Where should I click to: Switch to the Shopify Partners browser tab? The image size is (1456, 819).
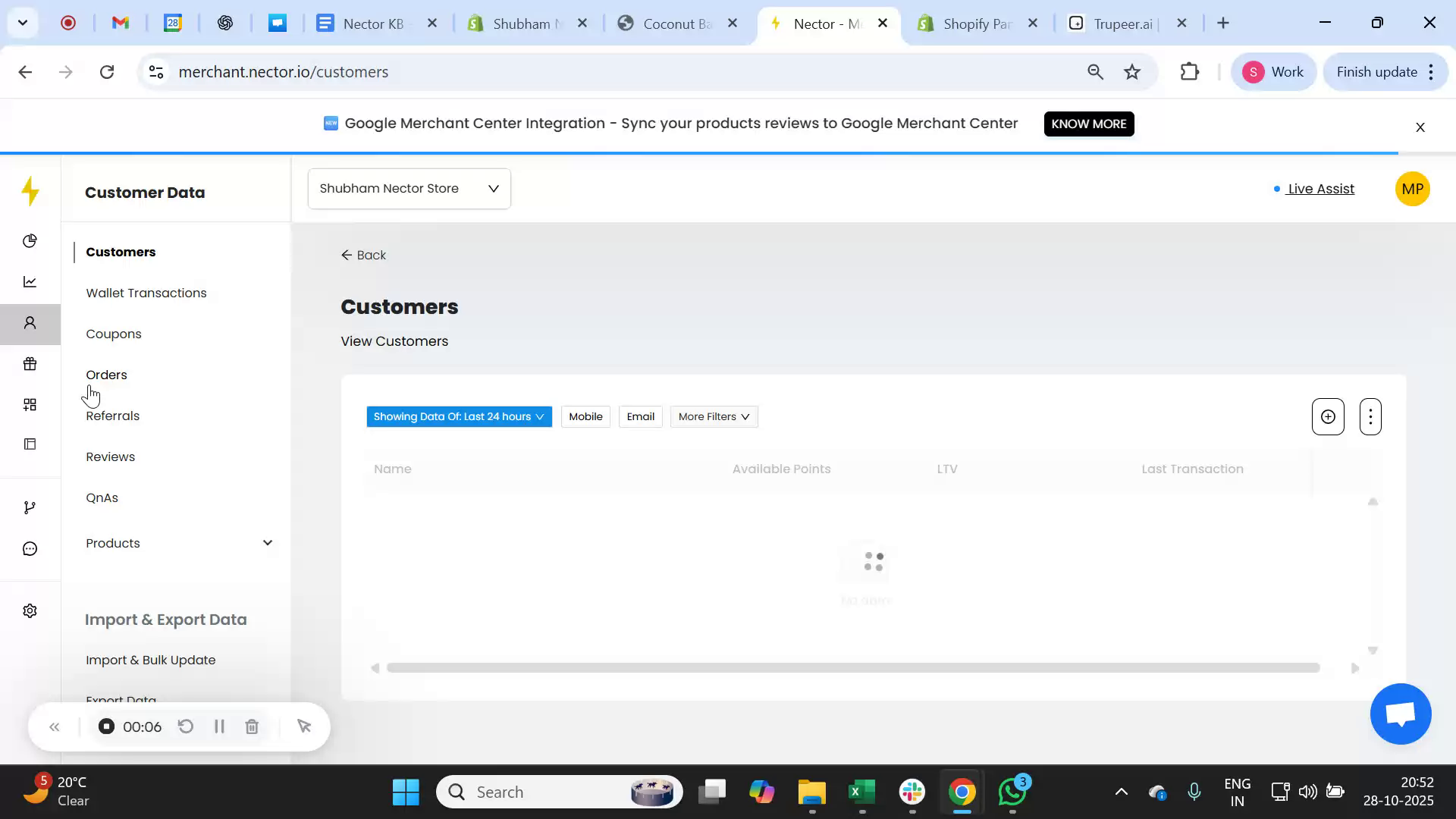click(x=974, y=24)
